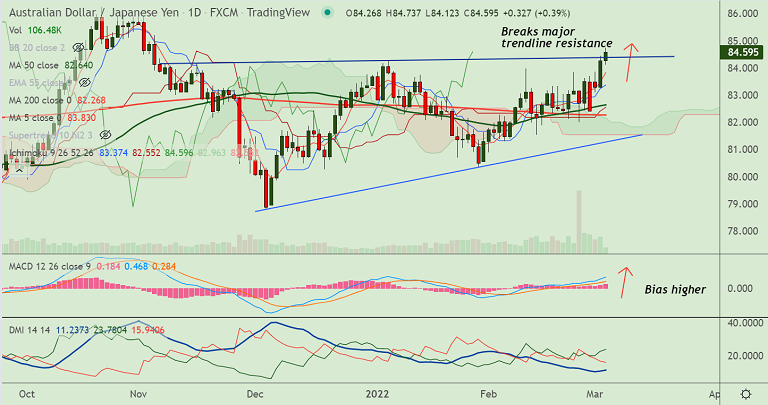
Task: Click the MACD histogram value 0.184
Action: (x=108, y=267)
